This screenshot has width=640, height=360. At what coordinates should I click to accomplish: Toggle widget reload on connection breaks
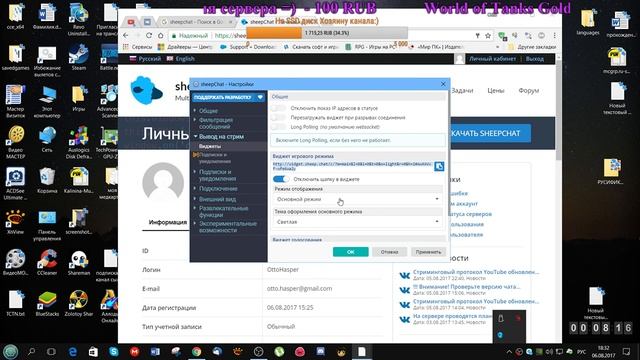[x=278, y=118]
